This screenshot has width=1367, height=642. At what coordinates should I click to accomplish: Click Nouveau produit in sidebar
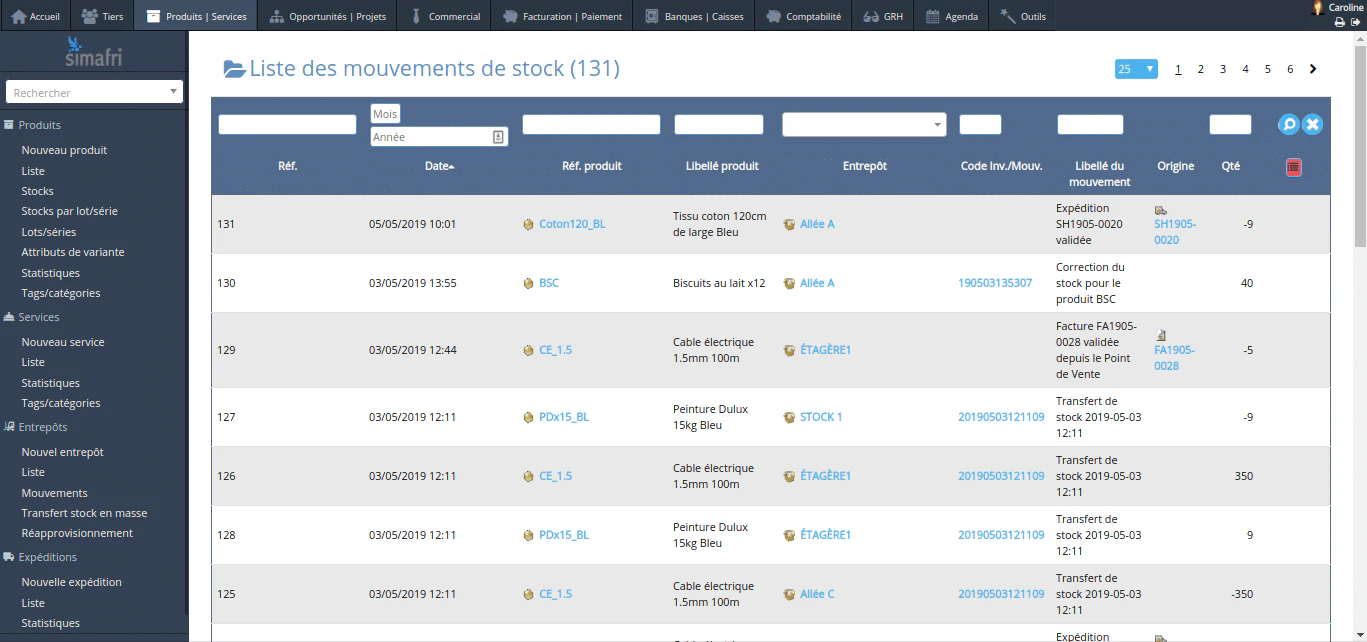click(x=64, y=150)
